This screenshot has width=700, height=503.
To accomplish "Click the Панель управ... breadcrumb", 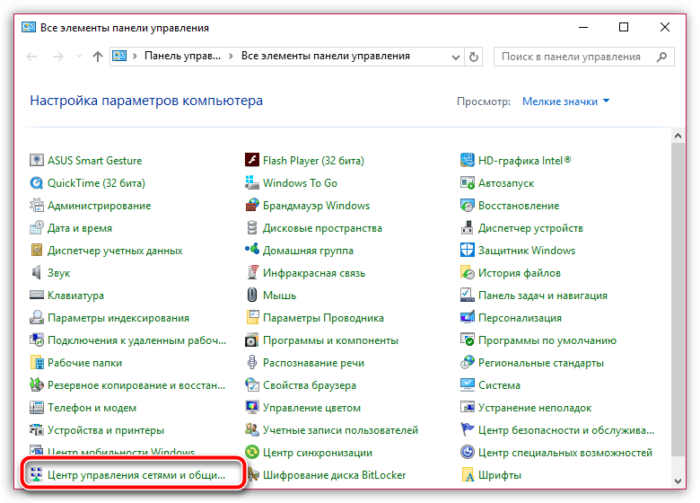I will click(182, 56).
